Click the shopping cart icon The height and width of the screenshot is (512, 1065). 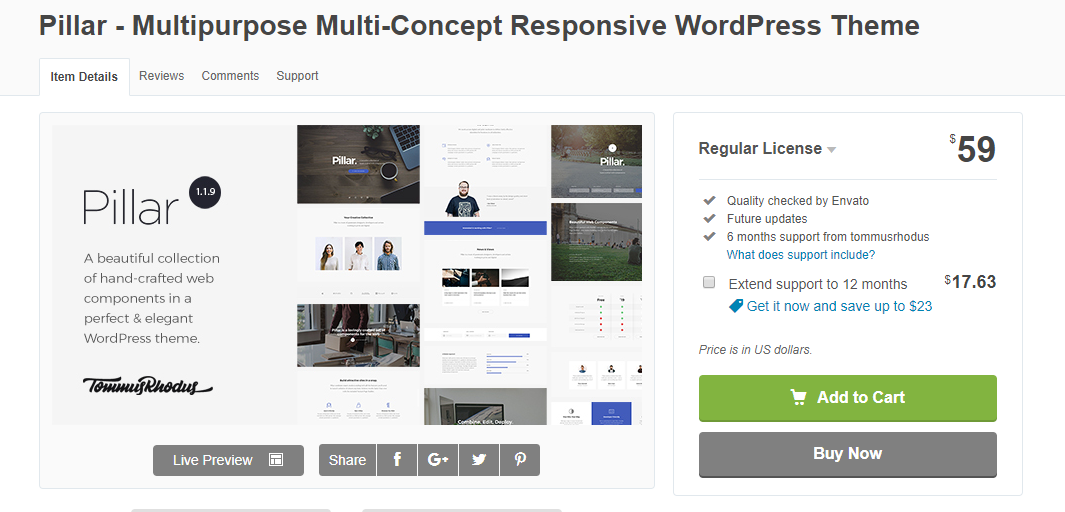(x=799, y=397)
